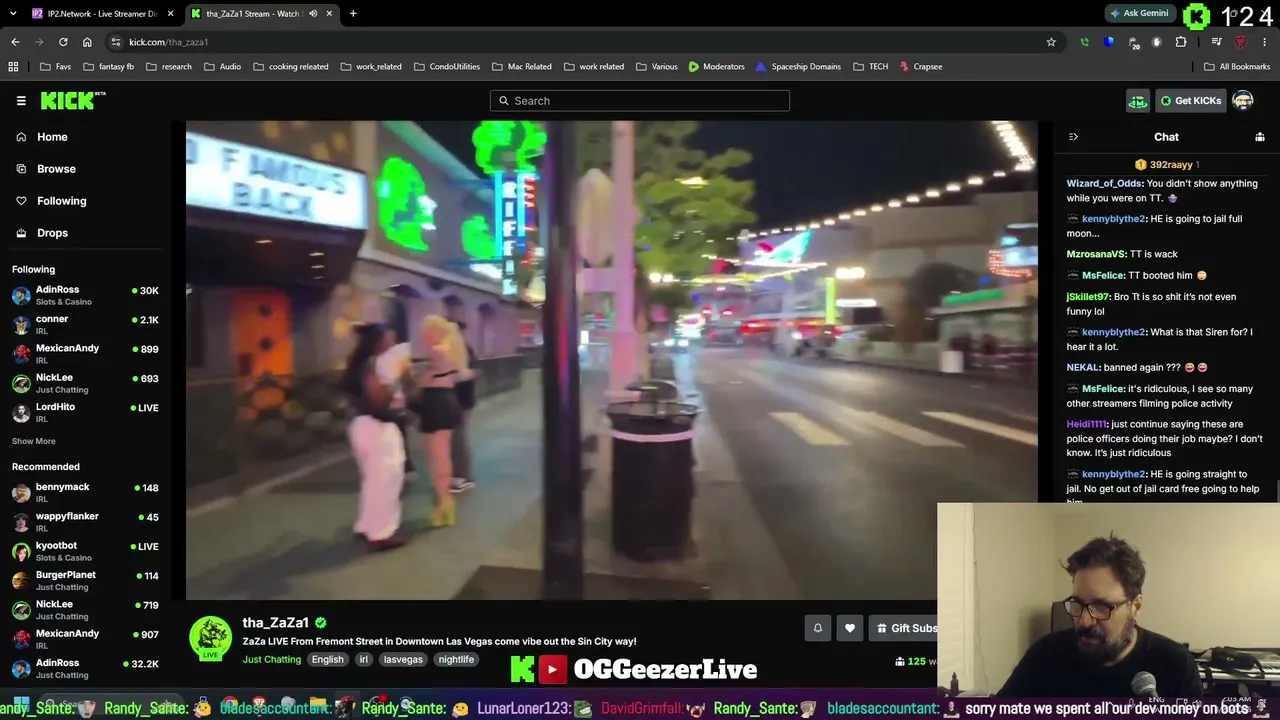Viewport: 1280px width, 720px height.
Task: Go back in browser history
Action: click(x=15, y=42)
